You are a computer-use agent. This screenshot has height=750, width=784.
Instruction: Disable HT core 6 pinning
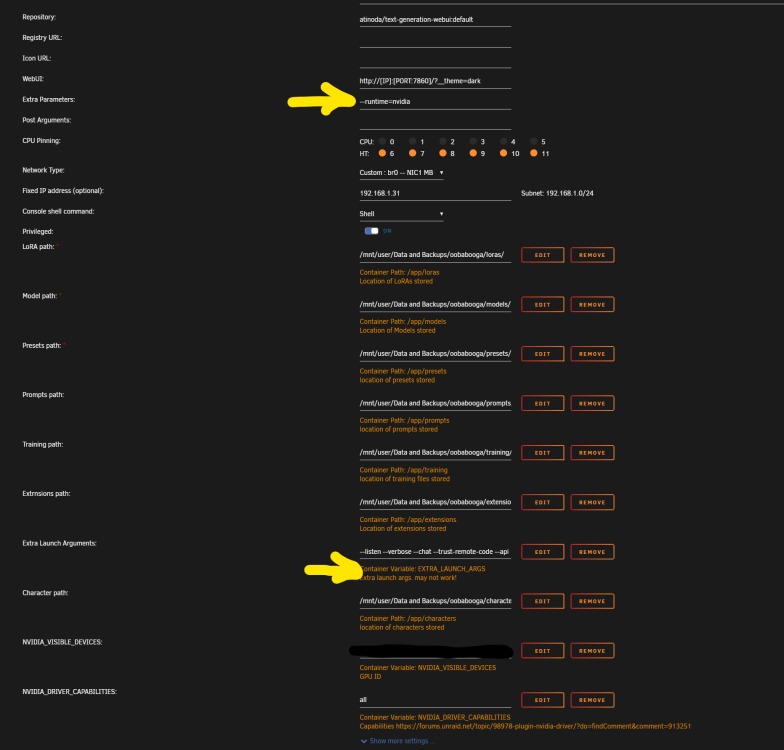coord(382,153)
